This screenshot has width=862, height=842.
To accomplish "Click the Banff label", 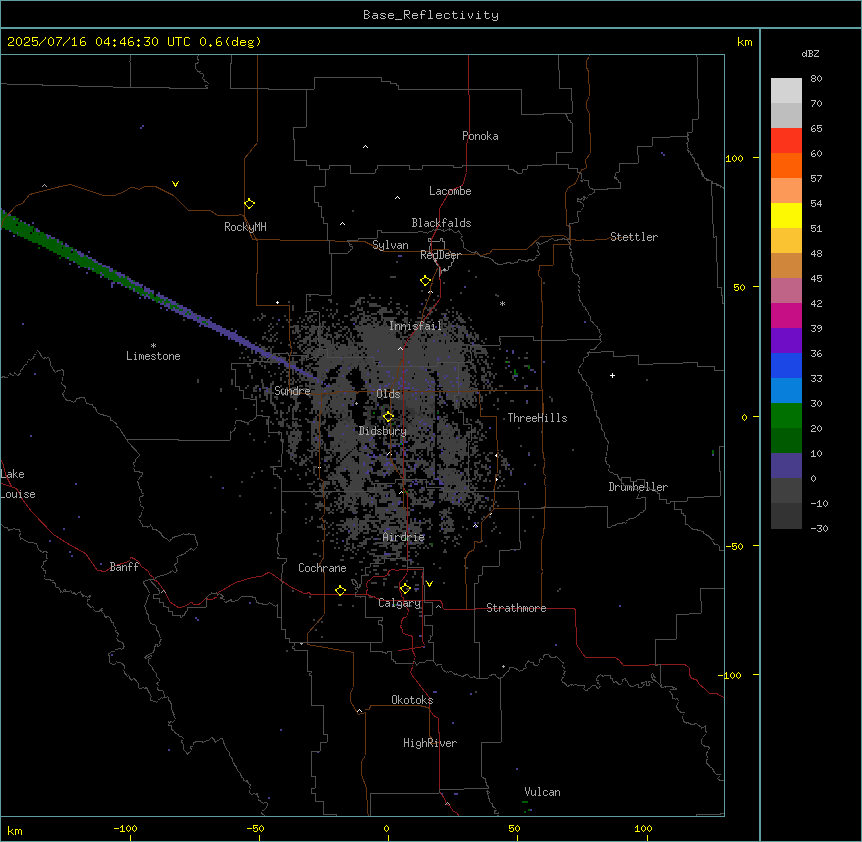I will click(x=124, y=567).
